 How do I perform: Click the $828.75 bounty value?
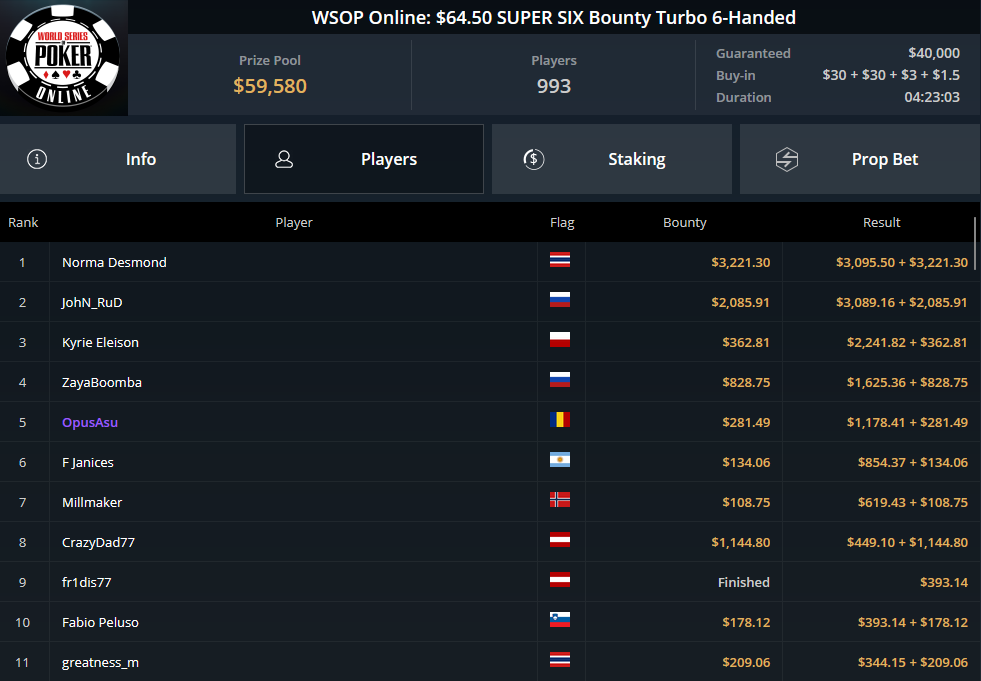pos(746,382)
